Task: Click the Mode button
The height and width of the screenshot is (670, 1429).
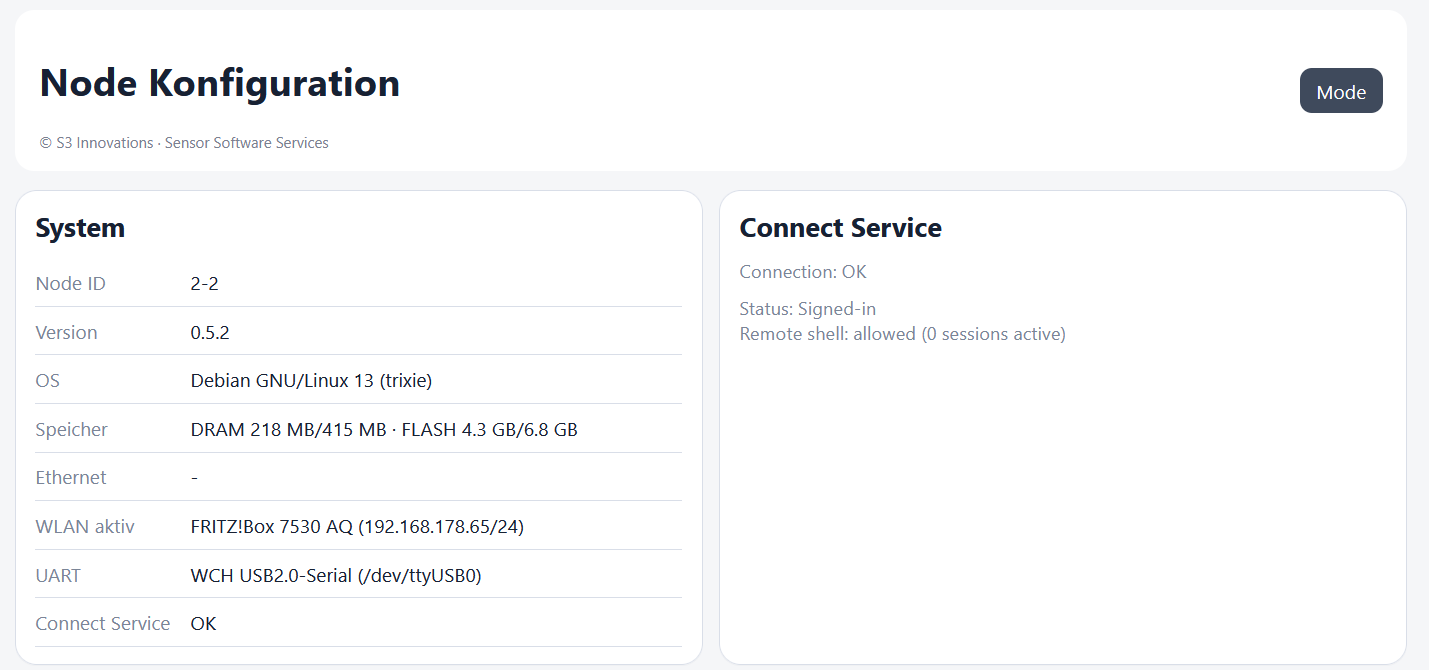Action: [1341, 91]
